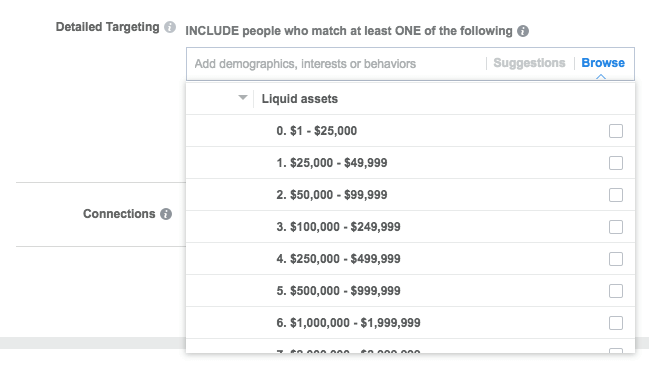Click the small caret under Browse
The width and height of the screenshot is (649, 365).
(601, 77)
